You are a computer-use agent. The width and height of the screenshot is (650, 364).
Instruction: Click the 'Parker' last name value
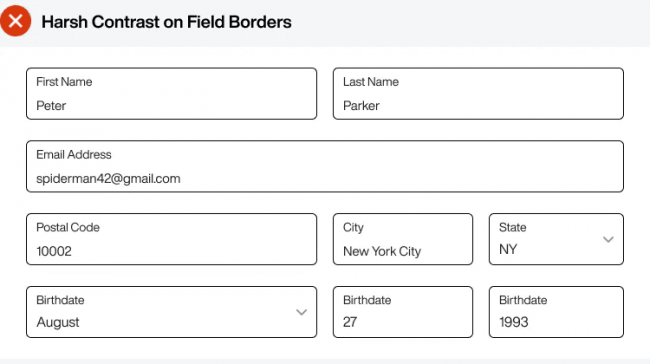click(x=361, y=106)
